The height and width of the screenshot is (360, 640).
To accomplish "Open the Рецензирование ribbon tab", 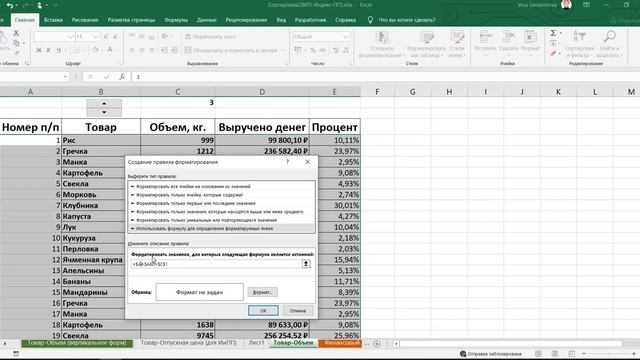I will (x=246, y=20).
